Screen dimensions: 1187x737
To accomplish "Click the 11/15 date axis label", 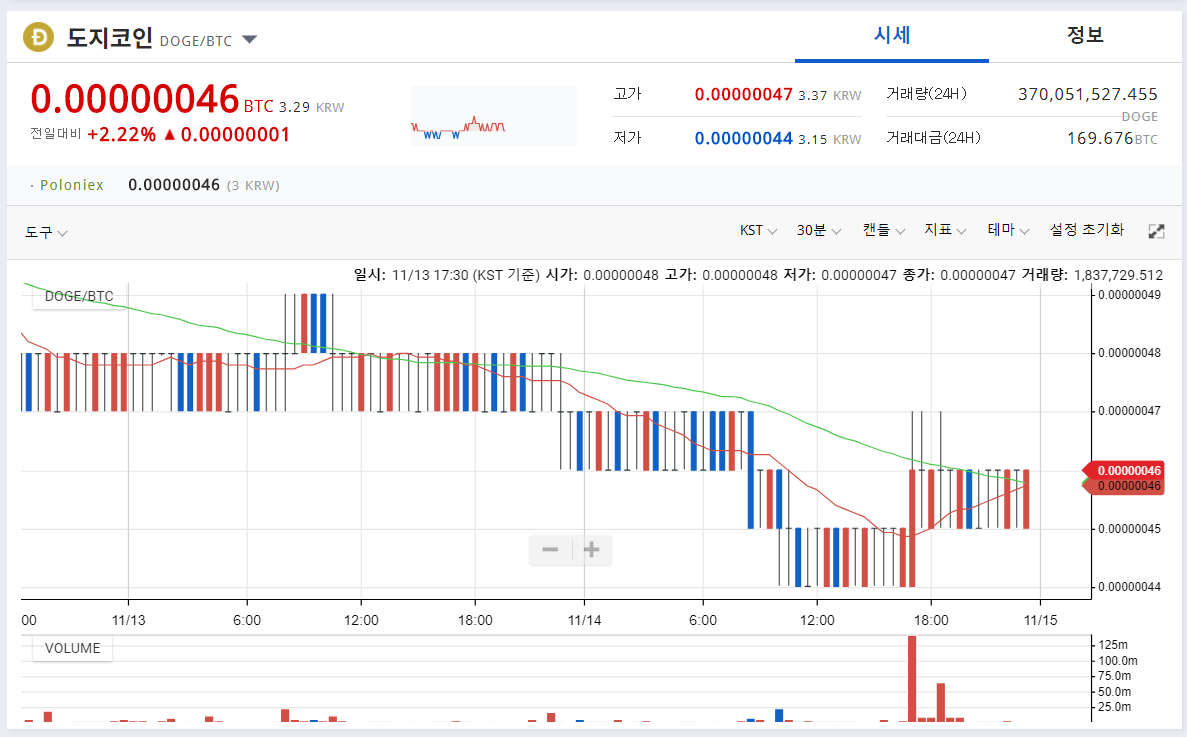I will (1041, 620).
